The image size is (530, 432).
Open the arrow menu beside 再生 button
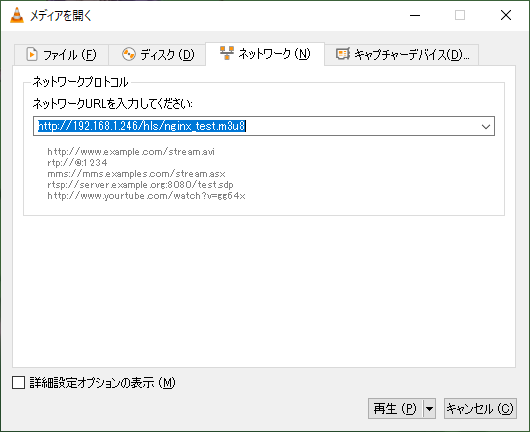pyautogui.click(x=429, y=409)
